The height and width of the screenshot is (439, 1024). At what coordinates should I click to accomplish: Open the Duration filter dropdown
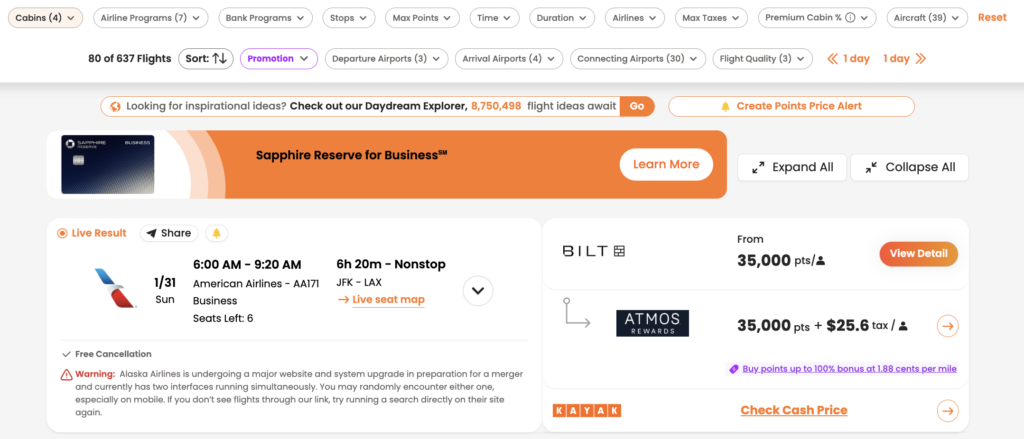click(562, 18)
